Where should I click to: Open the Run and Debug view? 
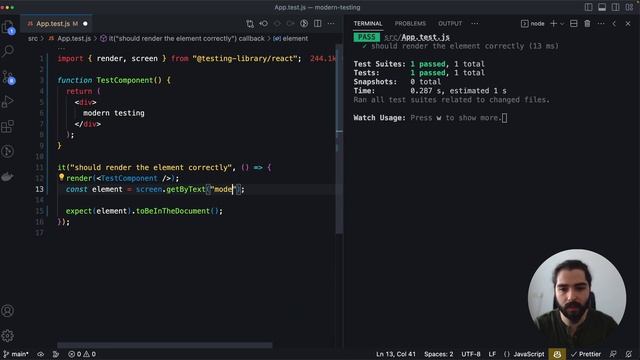coord(8,101)
